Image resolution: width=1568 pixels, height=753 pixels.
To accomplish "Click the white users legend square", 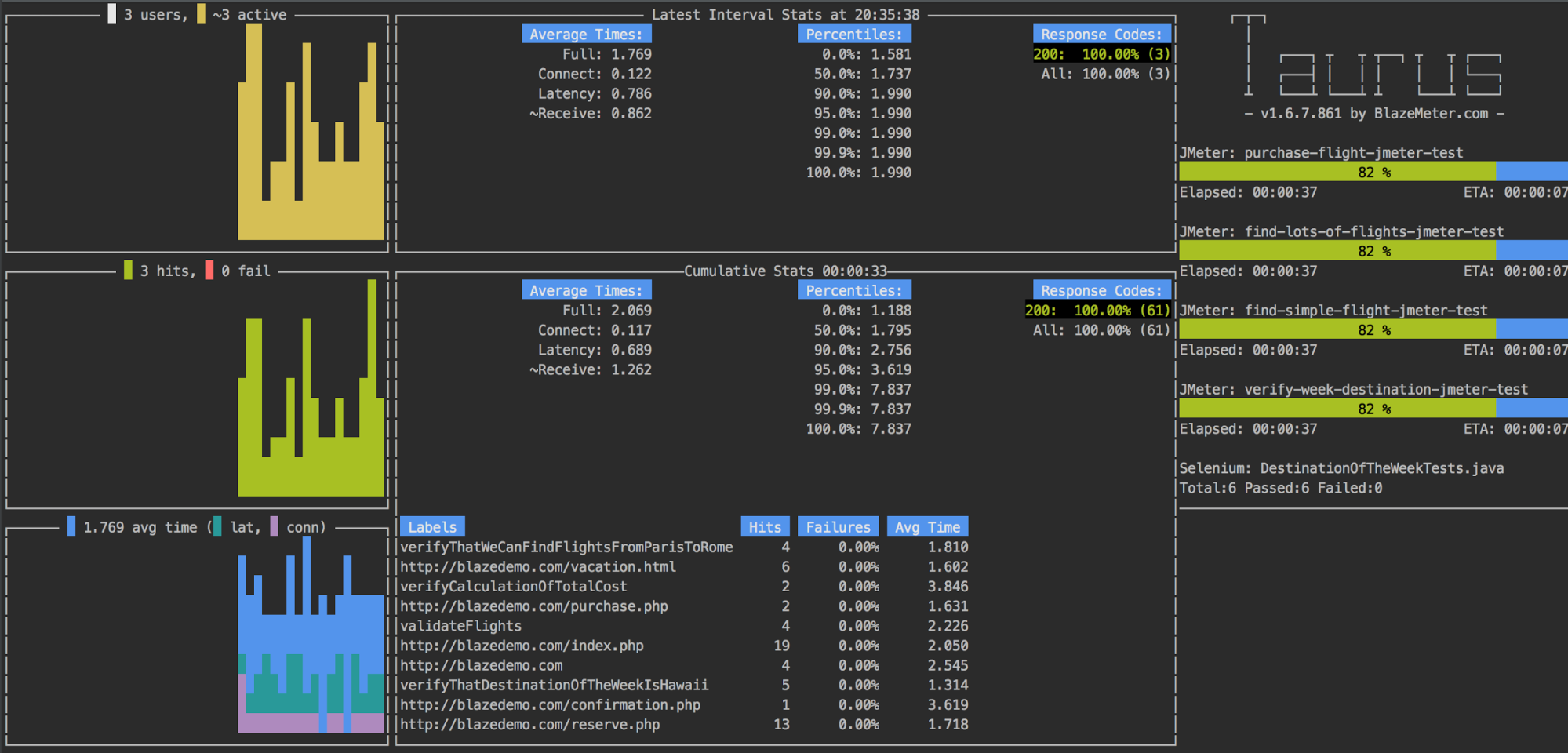I will click(x=111, y=14).
